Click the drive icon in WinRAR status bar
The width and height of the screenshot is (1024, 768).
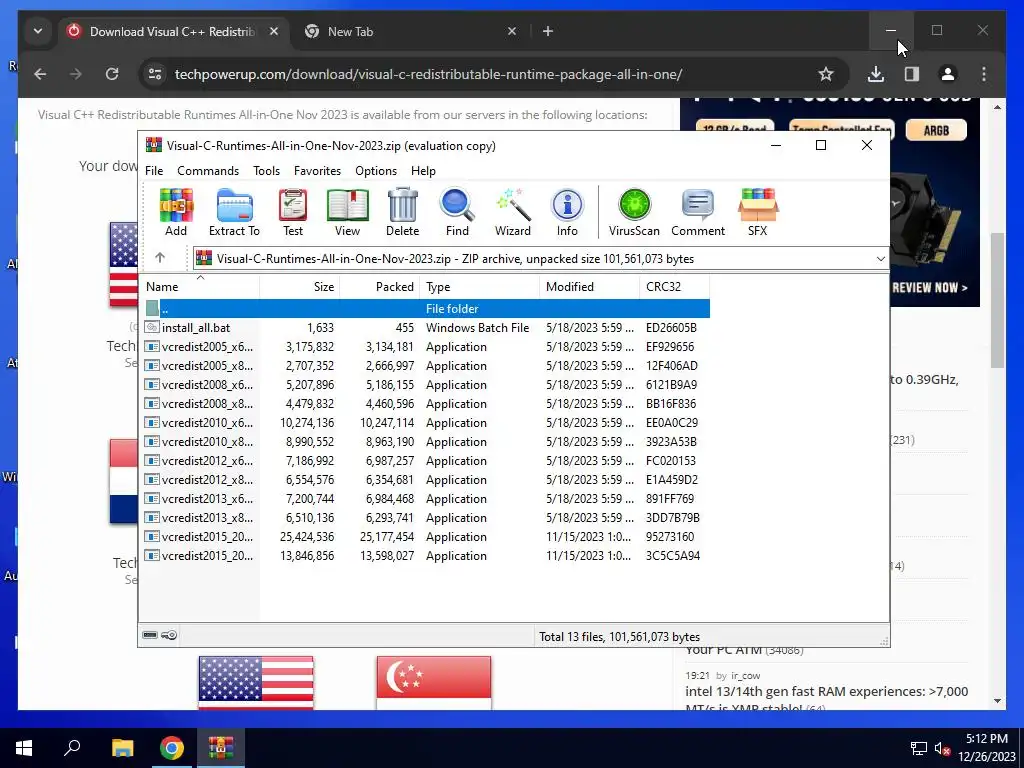pyautogui.click(x=150, y=635)
